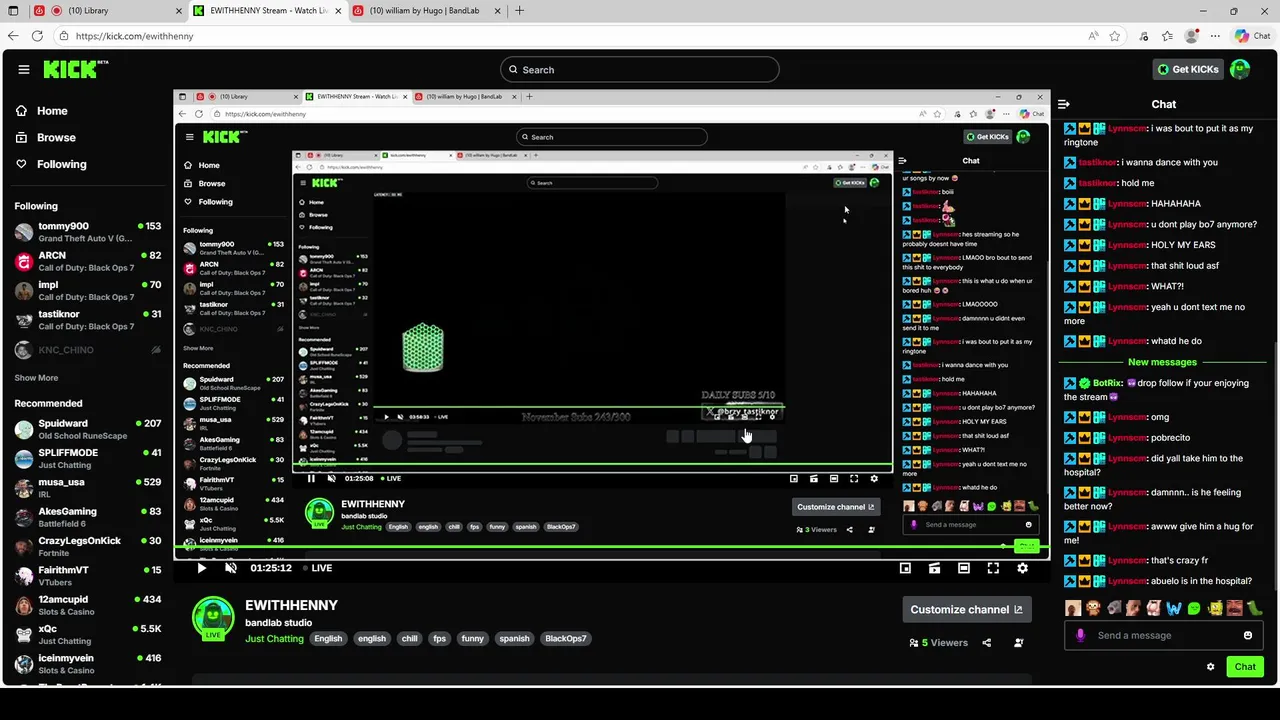
Task: Focus the Send a message chat input
Action: [1163, 635]
